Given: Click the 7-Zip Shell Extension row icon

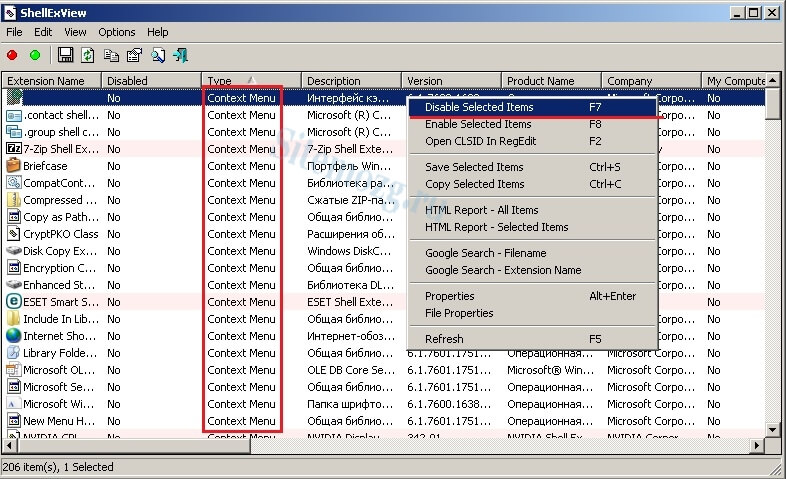Looking at the screenshot, I should (14, 149).
